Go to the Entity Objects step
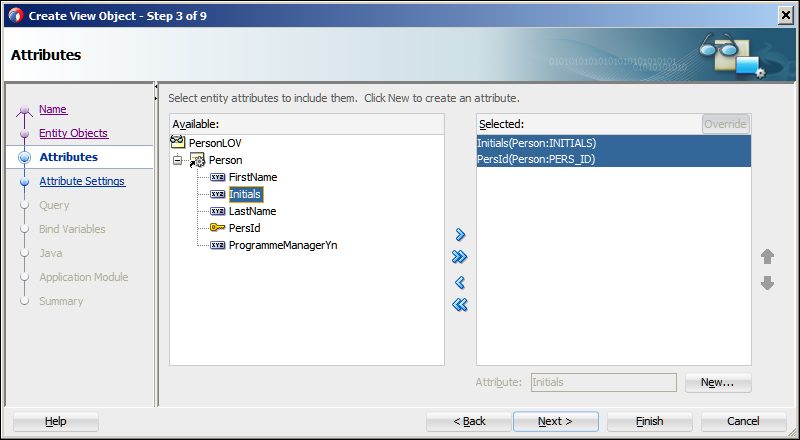Screen dimensions: 800x440 (x=73, y=133)
